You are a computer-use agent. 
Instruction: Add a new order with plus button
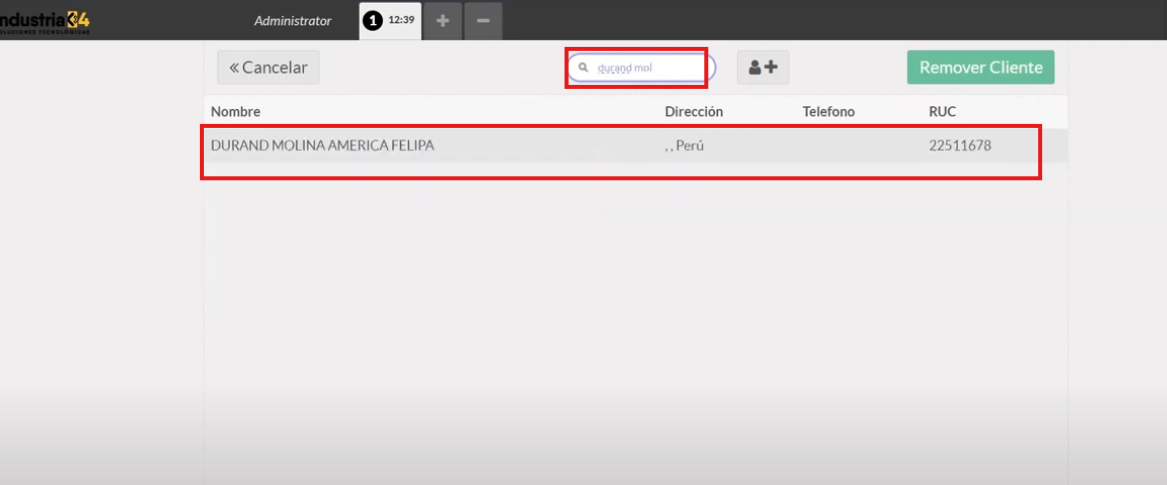tap(442, 21)
